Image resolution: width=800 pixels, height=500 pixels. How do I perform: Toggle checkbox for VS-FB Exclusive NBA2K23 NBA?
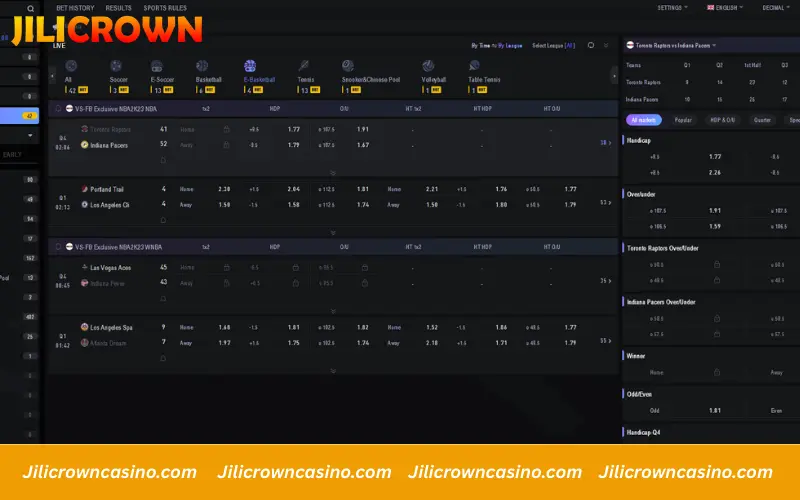57,108
